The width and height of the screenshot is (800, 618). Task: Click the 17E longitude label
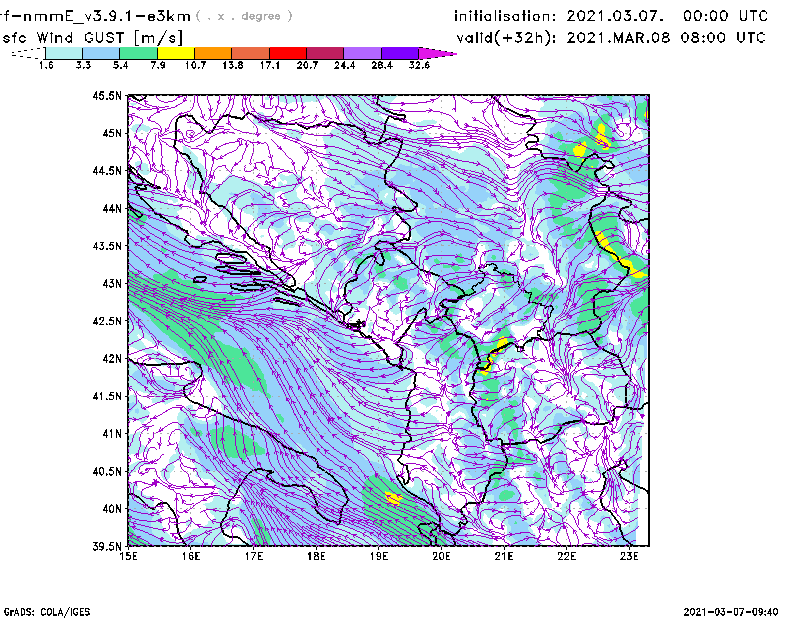[254, 556]
